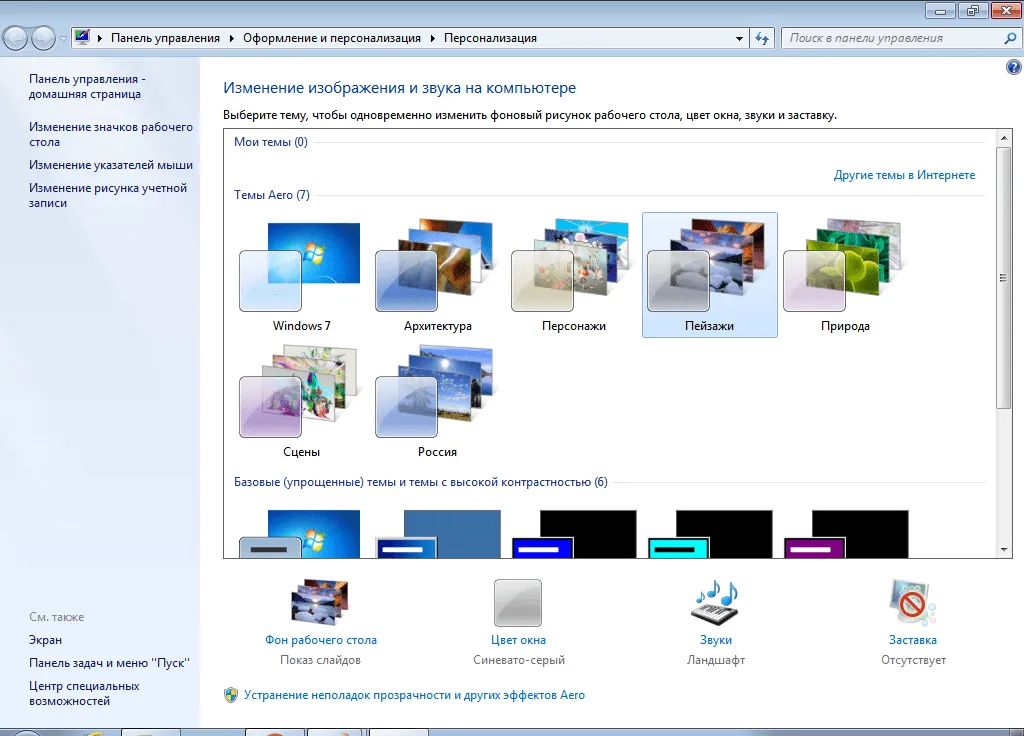Open Панель управления breadcrumb item

click(x=165, y=39)
